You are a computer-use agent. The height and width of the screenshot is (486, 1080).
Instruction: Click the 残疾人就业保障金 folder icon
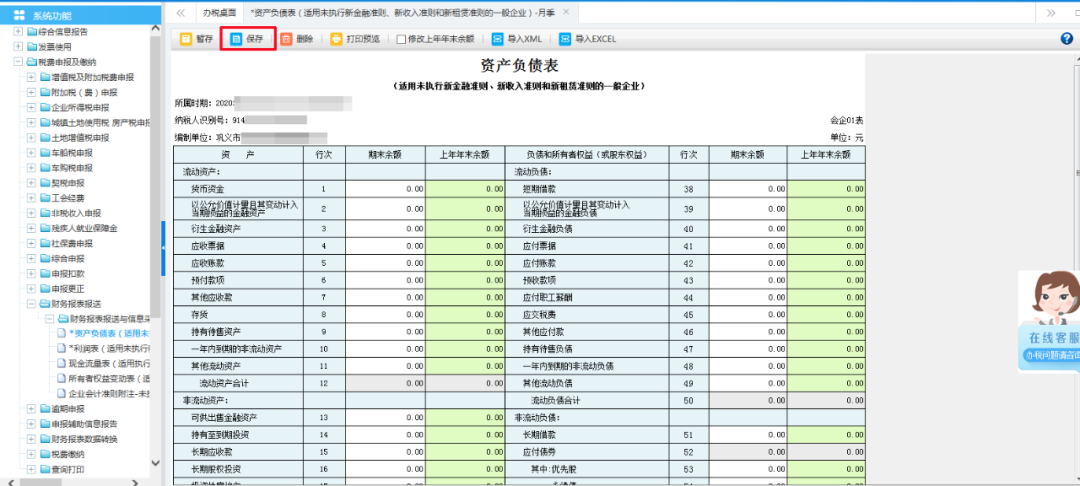click(45, 229)
